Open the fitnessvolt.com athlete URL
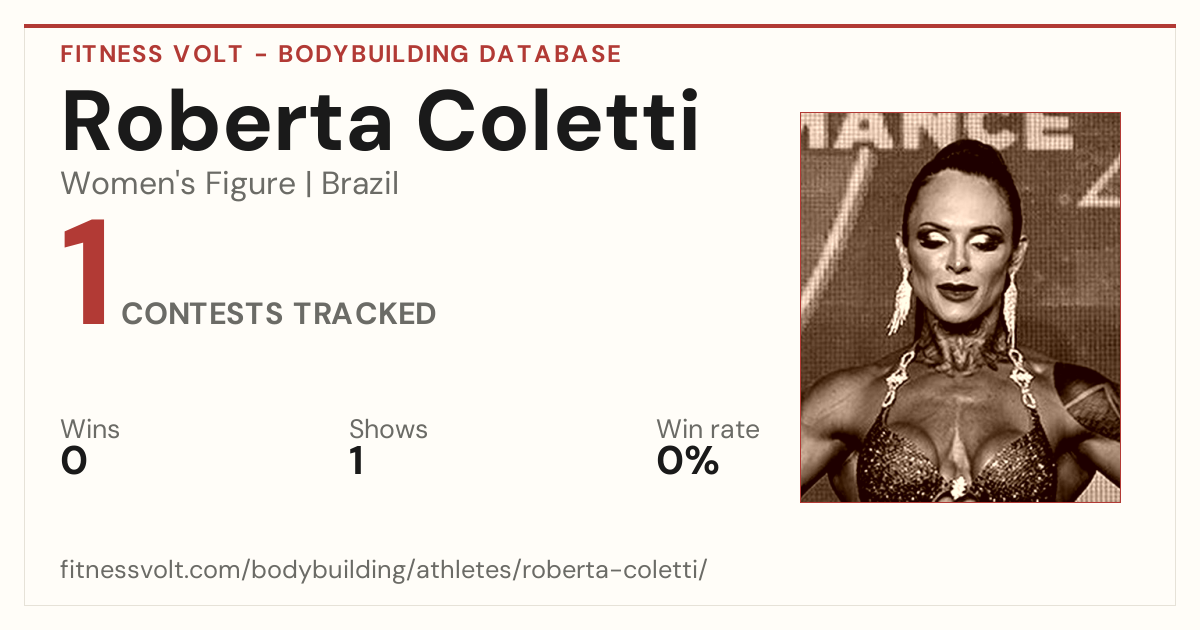The height and width of the screenshot is (630, 1200). coord(384,570)
